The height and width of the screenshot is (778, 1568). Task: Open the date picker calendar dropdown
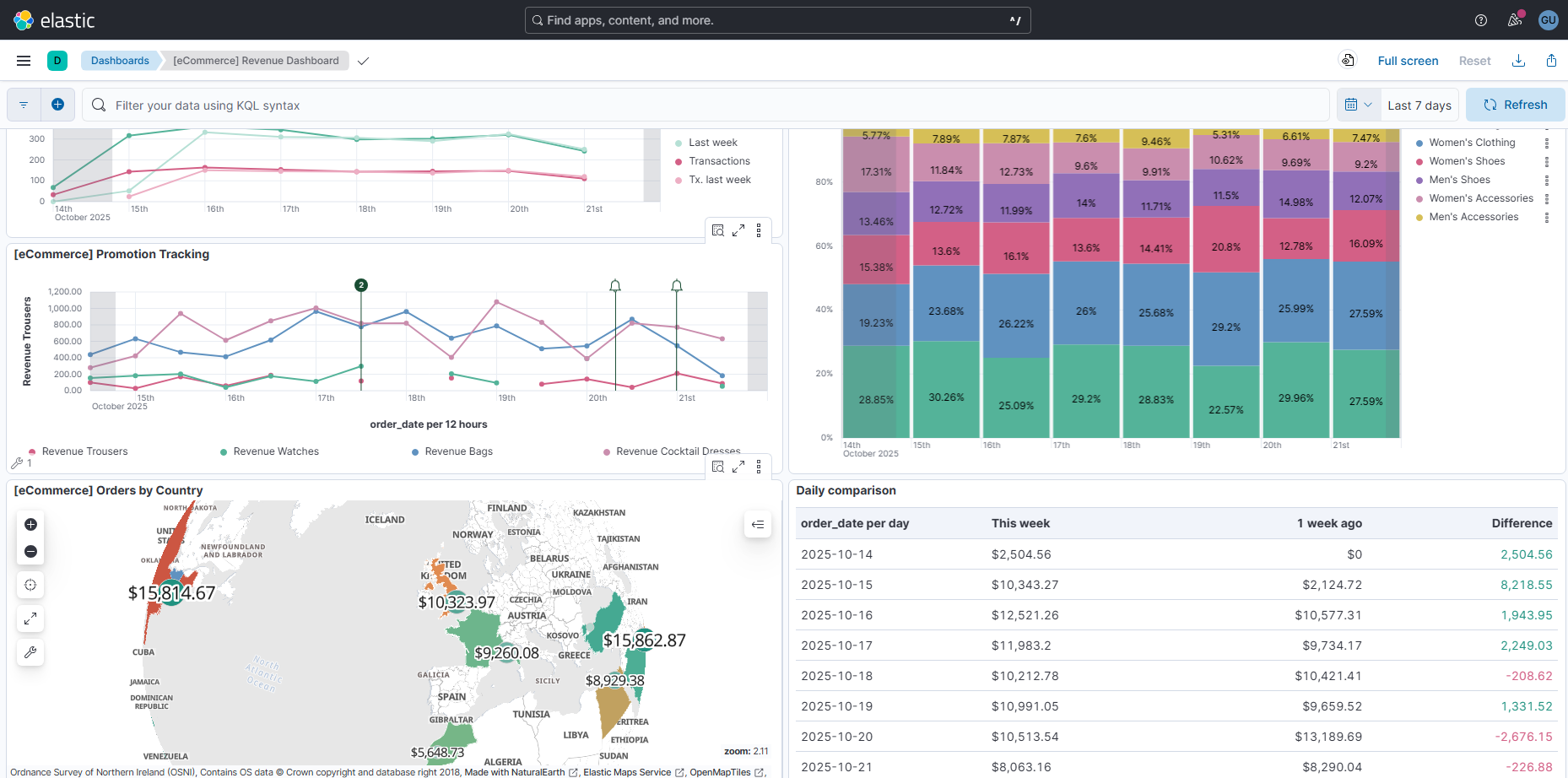tap(1358, 104)
